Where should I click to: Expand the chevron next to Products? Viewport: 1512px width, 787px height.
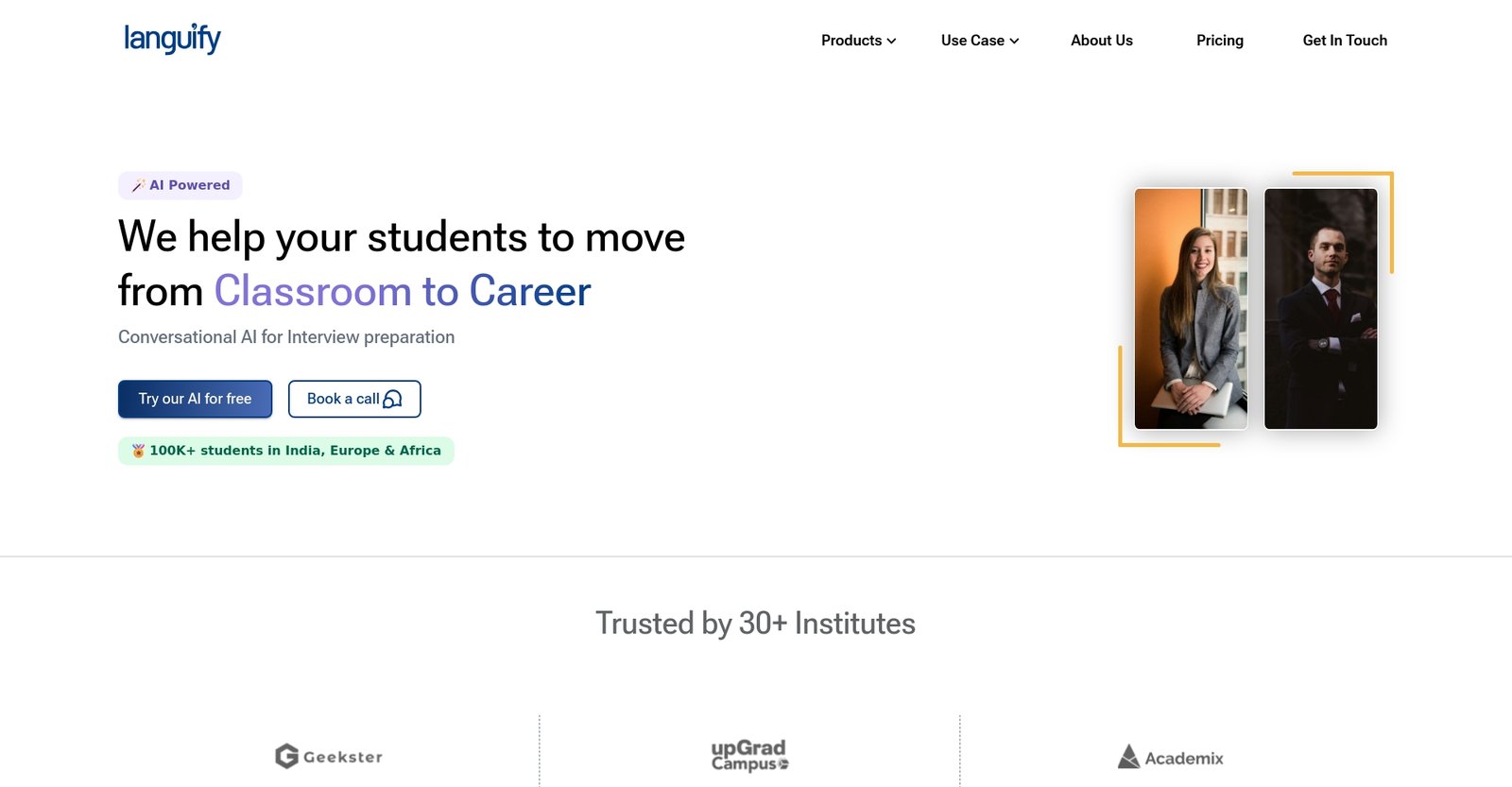point(891,42)
